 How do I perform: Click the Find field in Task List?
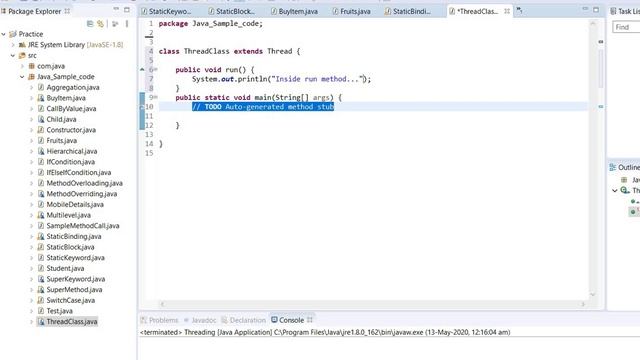pos(626,27)
